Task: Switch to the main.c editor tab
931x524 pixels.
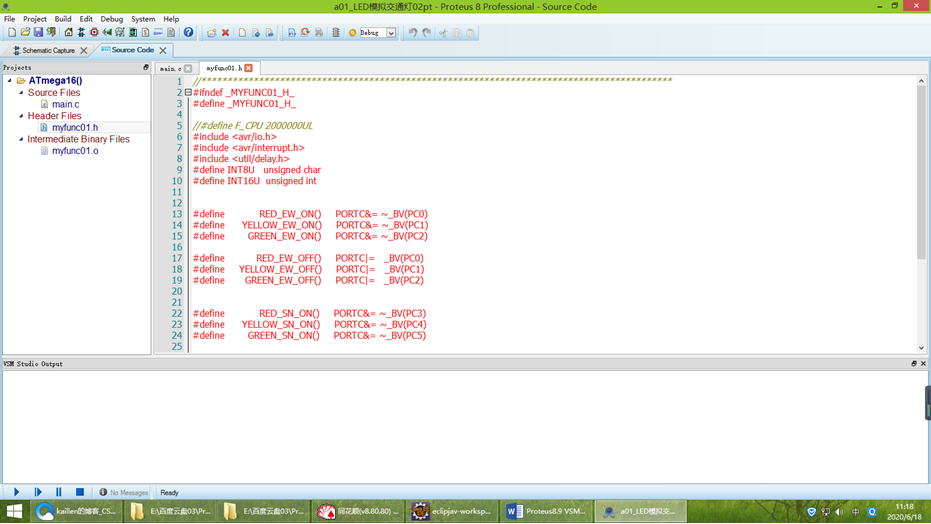Action: point(170,68)
